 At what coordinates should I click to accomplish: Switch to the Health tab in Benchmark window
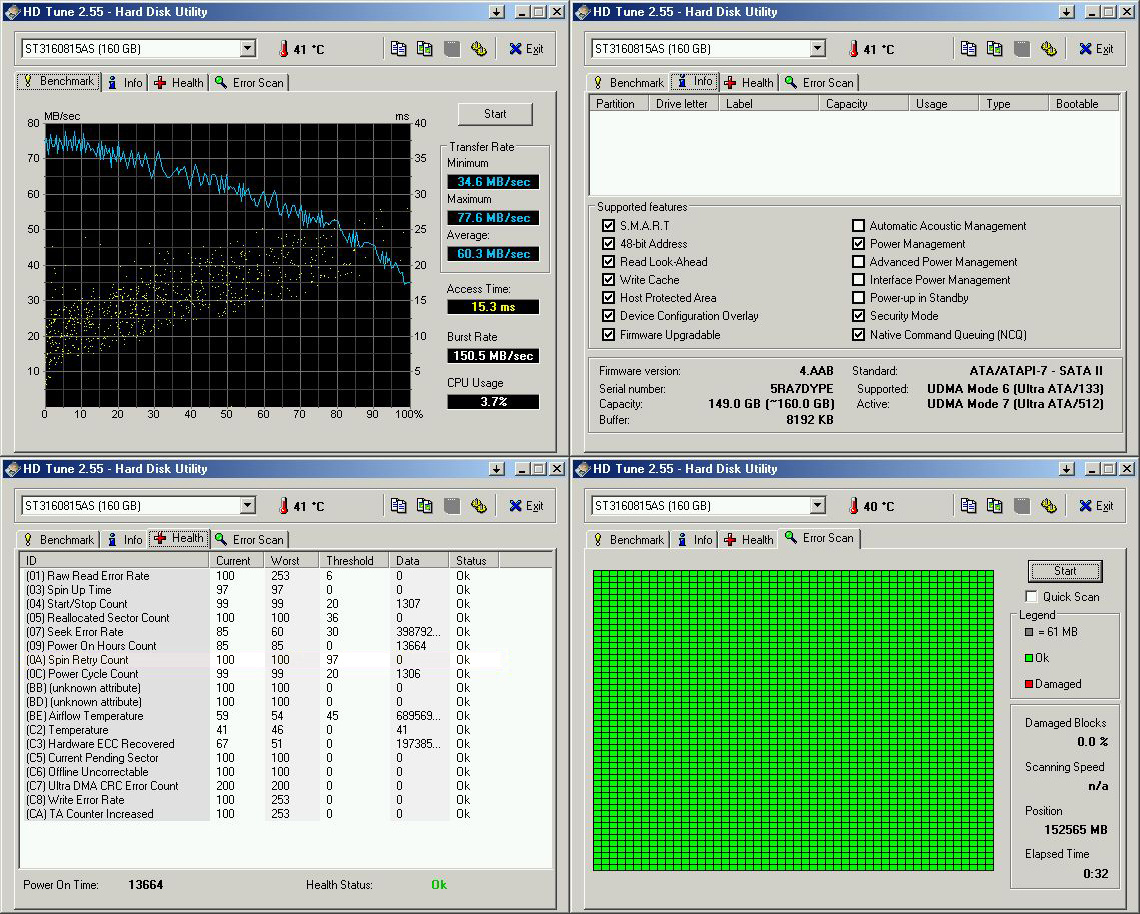pyautogui.click(x=178, y=82)
